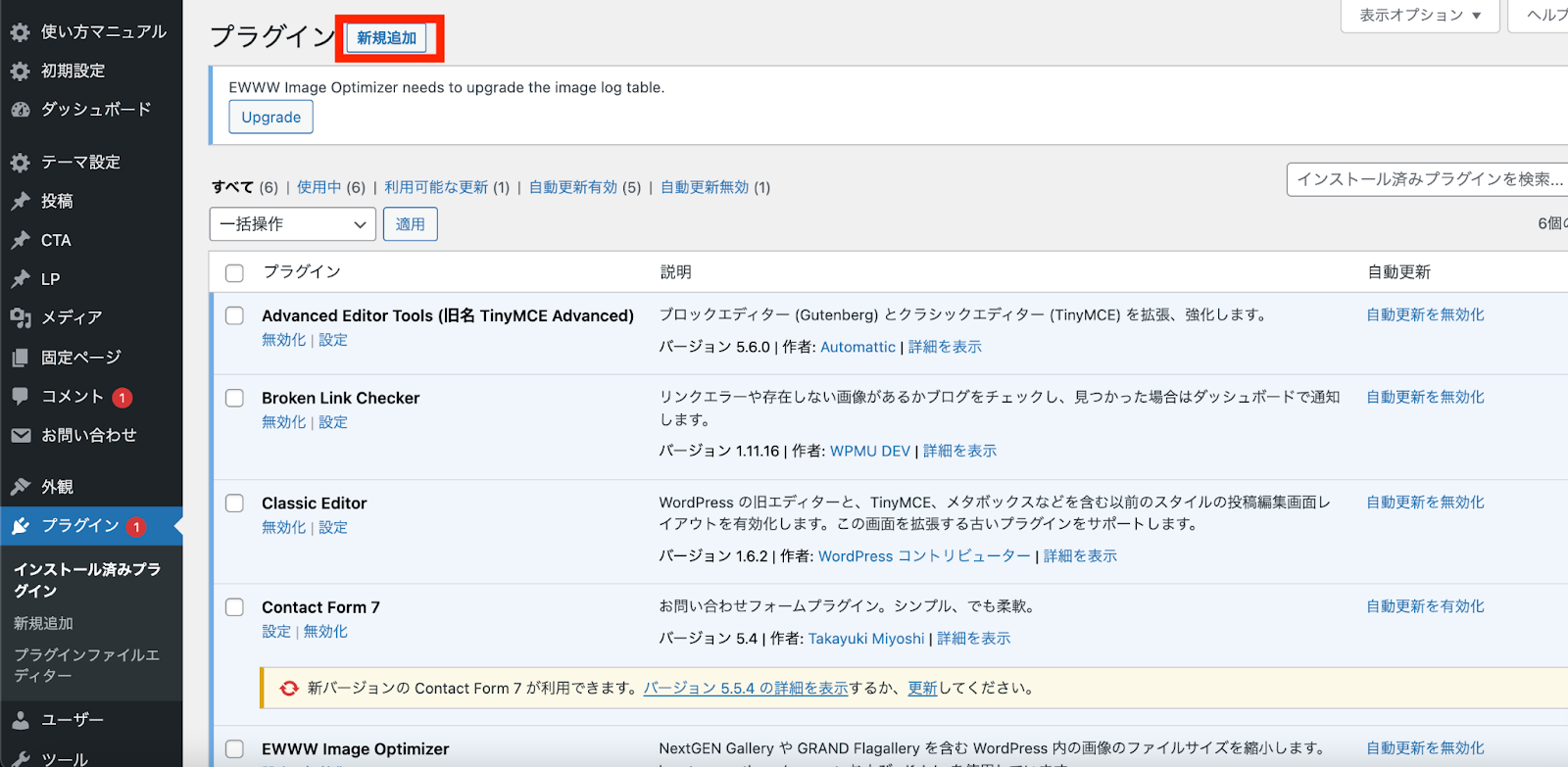Screen dimensions: 1568x767
Task: Tick the Contact Form 7 checkbox
Action: [234, 607]
